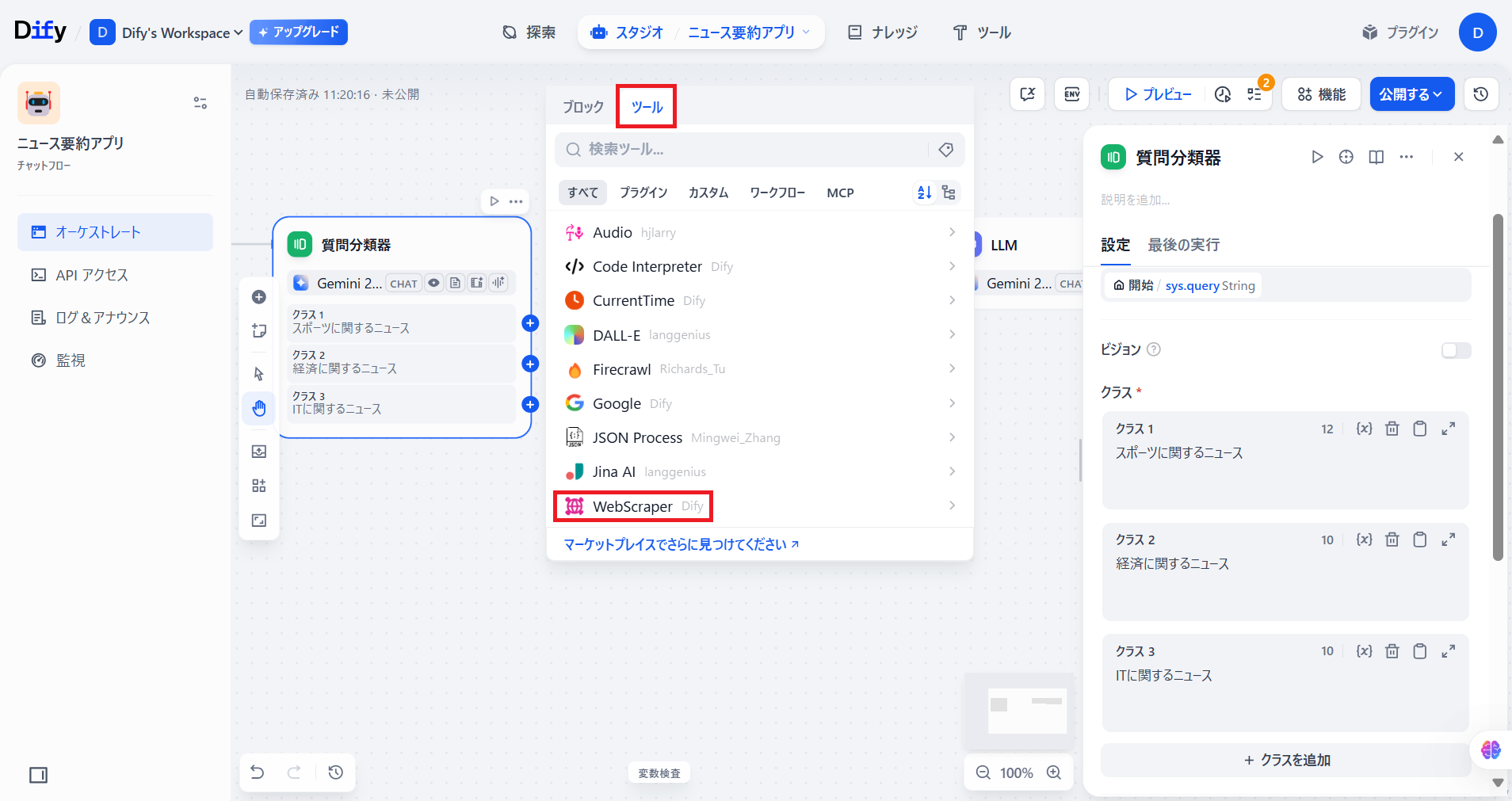This screenshot has height=801, width=1512.
Task: Zoom in using the magnifier plus icon
Action: 1054,772
